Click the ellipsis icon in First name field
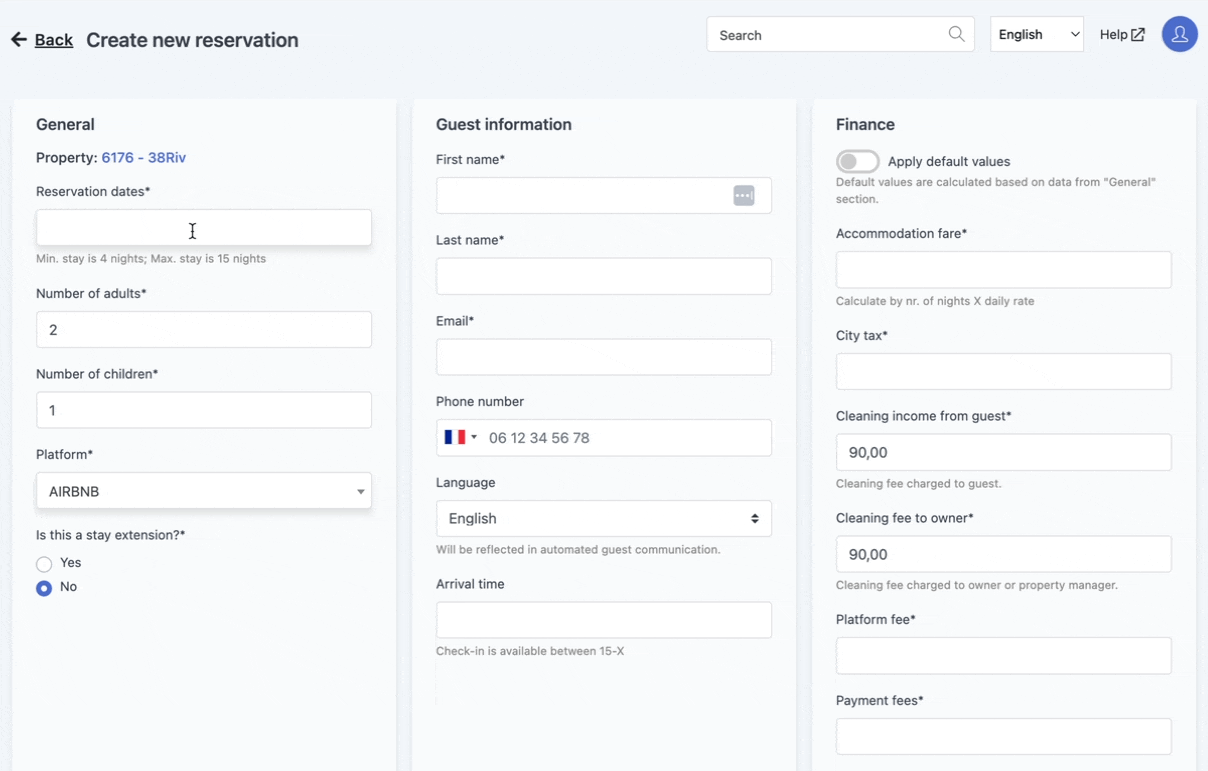Screen dimensions: 1208x771 [744, 195]
